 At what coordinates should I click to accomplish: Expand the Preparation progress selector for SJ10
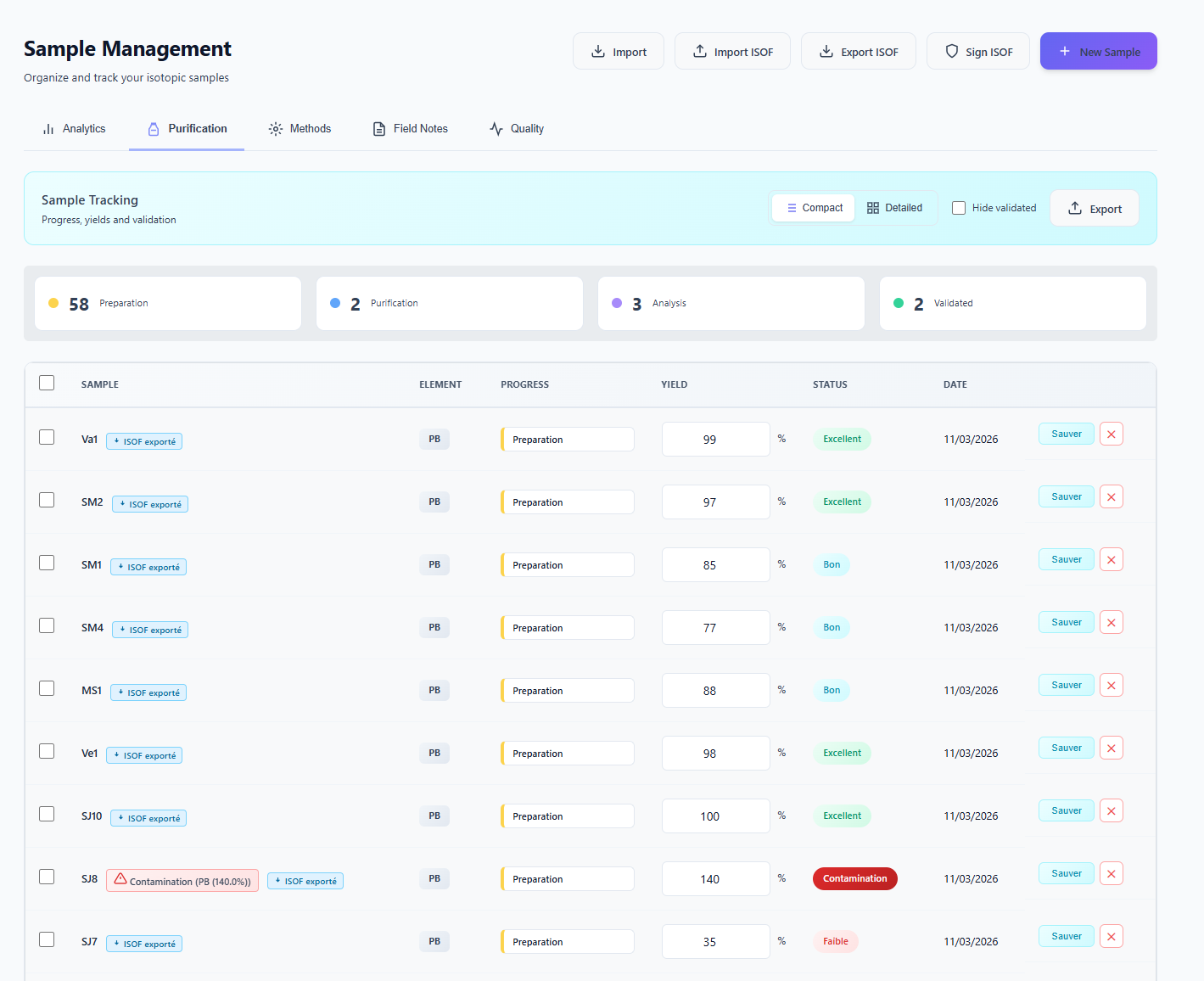point(568,816)
